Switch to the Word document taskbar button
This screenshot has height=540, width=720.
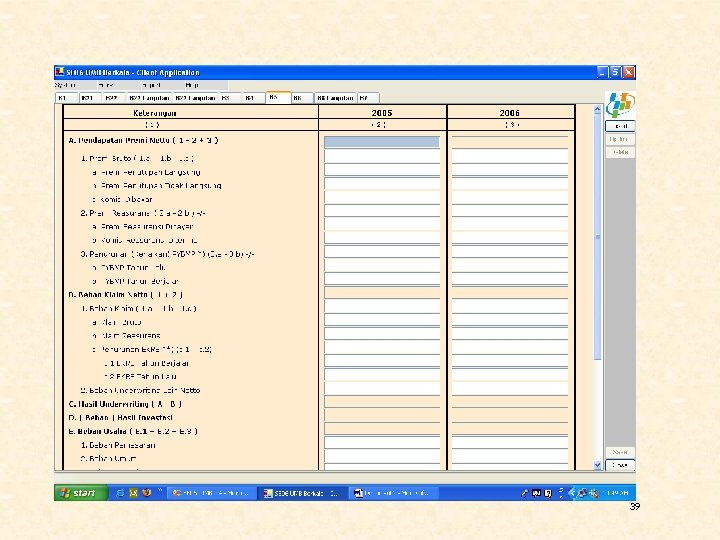(392, 493)
